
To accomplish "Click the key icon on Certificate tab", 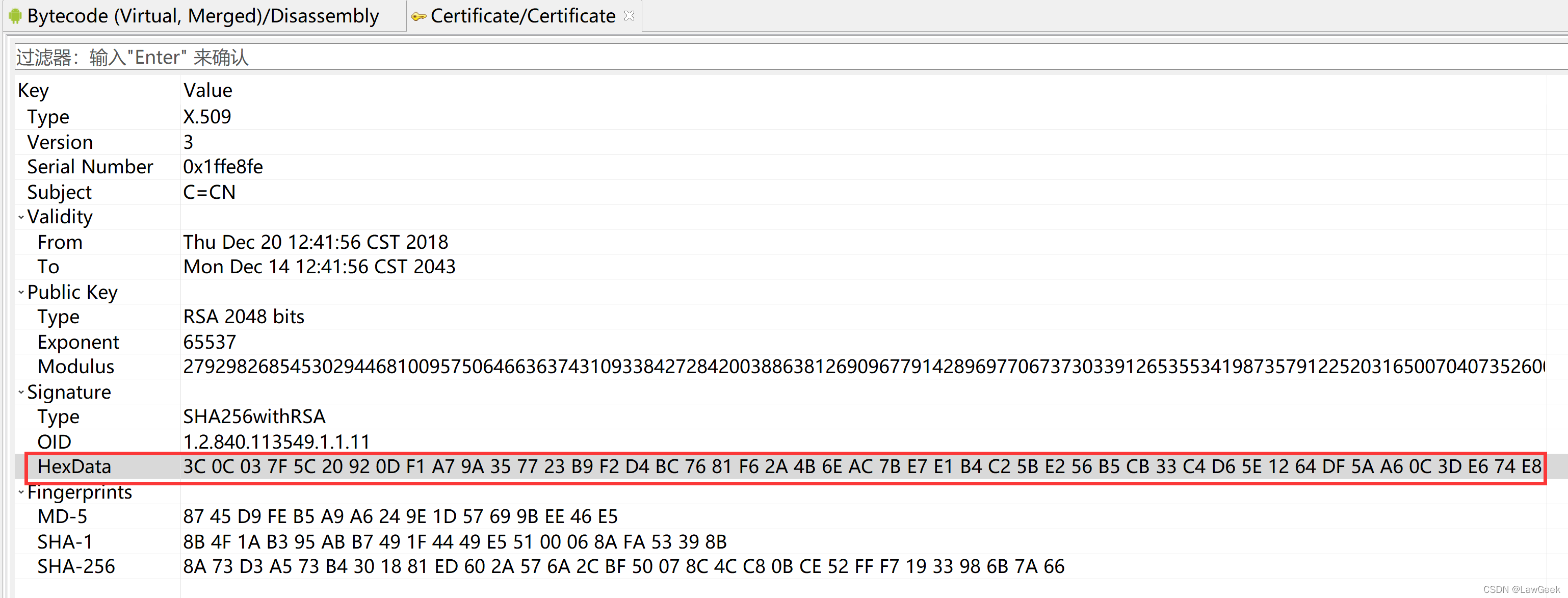I will (419, 16).
